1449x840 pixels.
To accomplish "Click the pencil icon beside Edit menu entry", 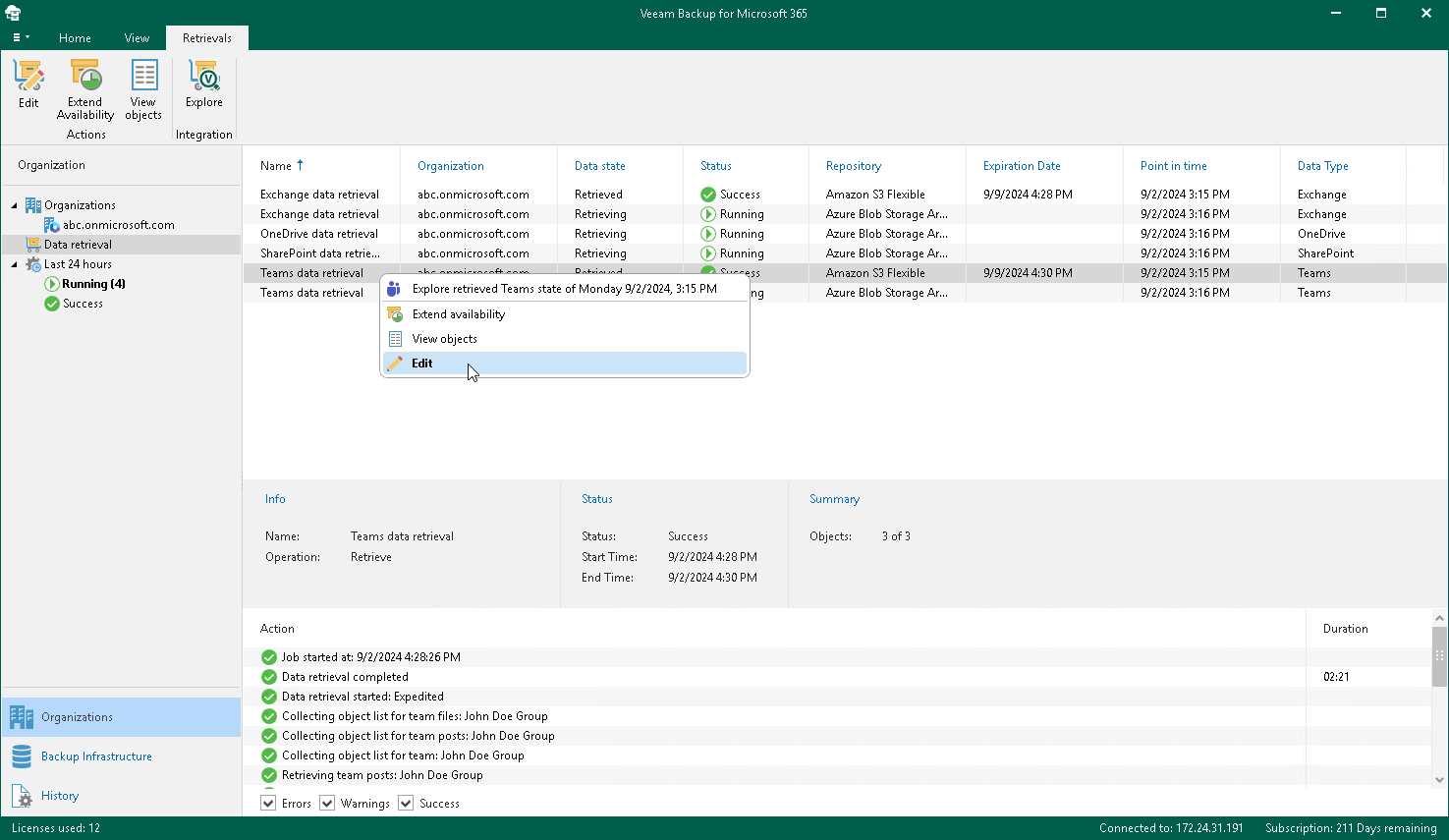I will (394, 364).
